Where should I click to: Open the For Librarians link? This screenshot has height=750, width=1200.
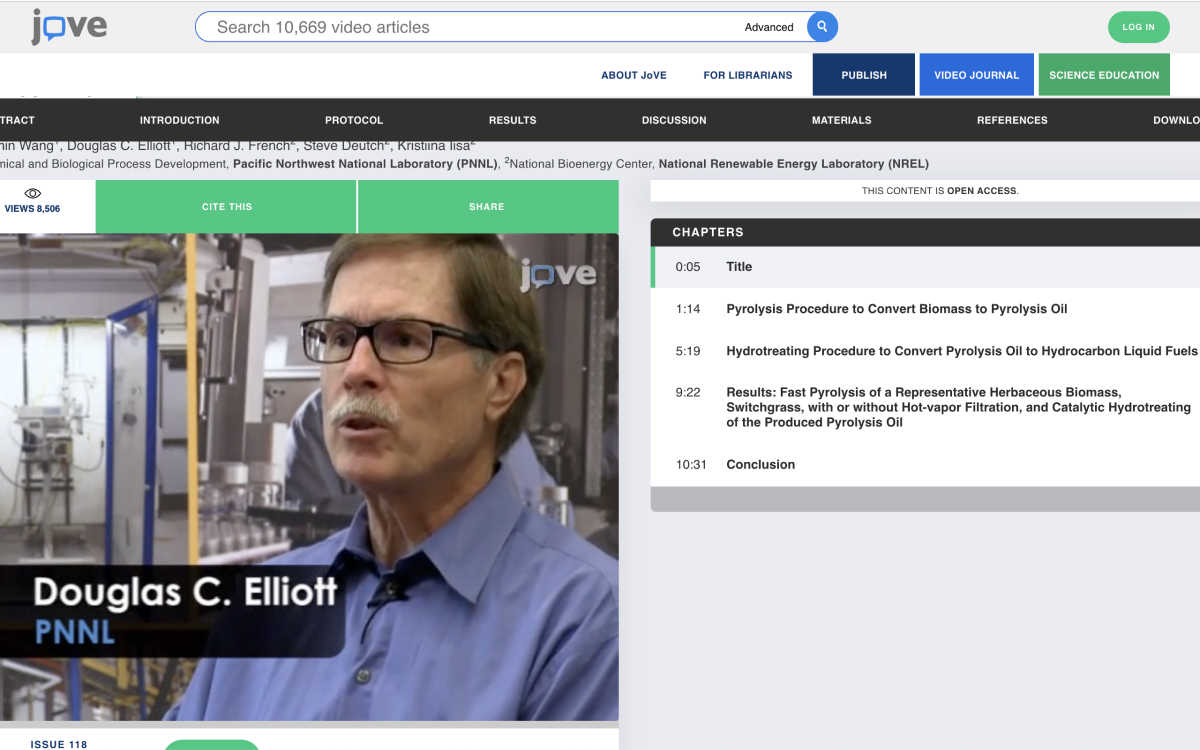click(747, 75)
